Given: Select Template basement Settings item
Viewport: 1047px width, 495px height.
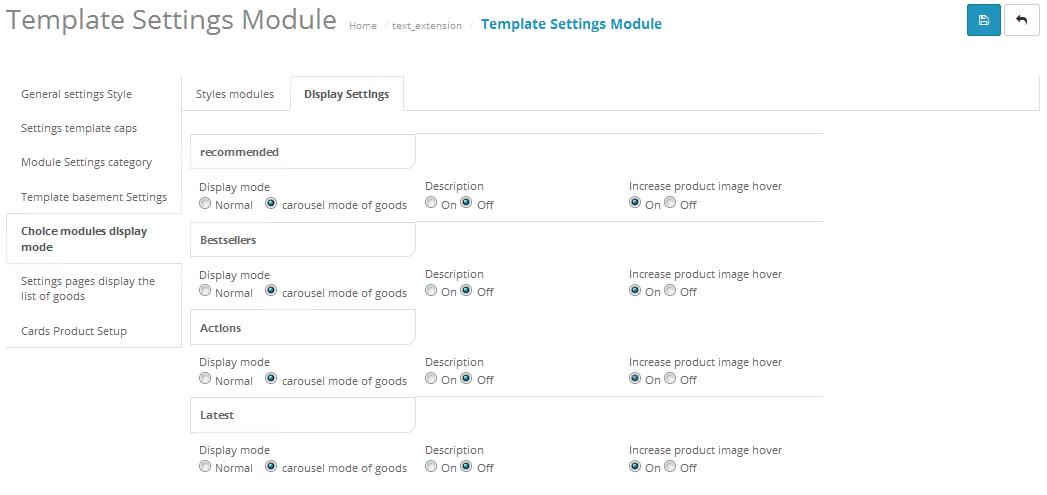Looking at the screenshot, I should tap(93, 197).
